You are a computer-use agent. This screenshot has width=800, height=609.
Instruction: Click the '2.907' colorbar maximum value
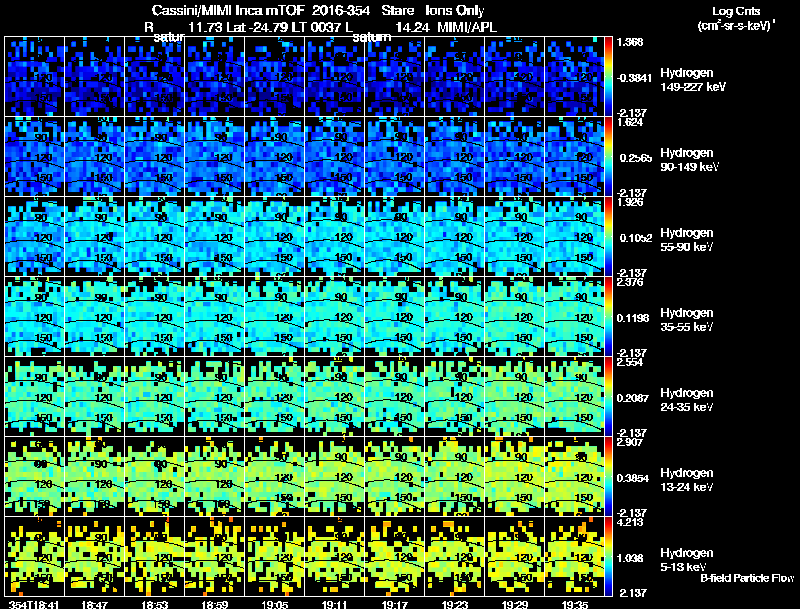coord(630,443)
